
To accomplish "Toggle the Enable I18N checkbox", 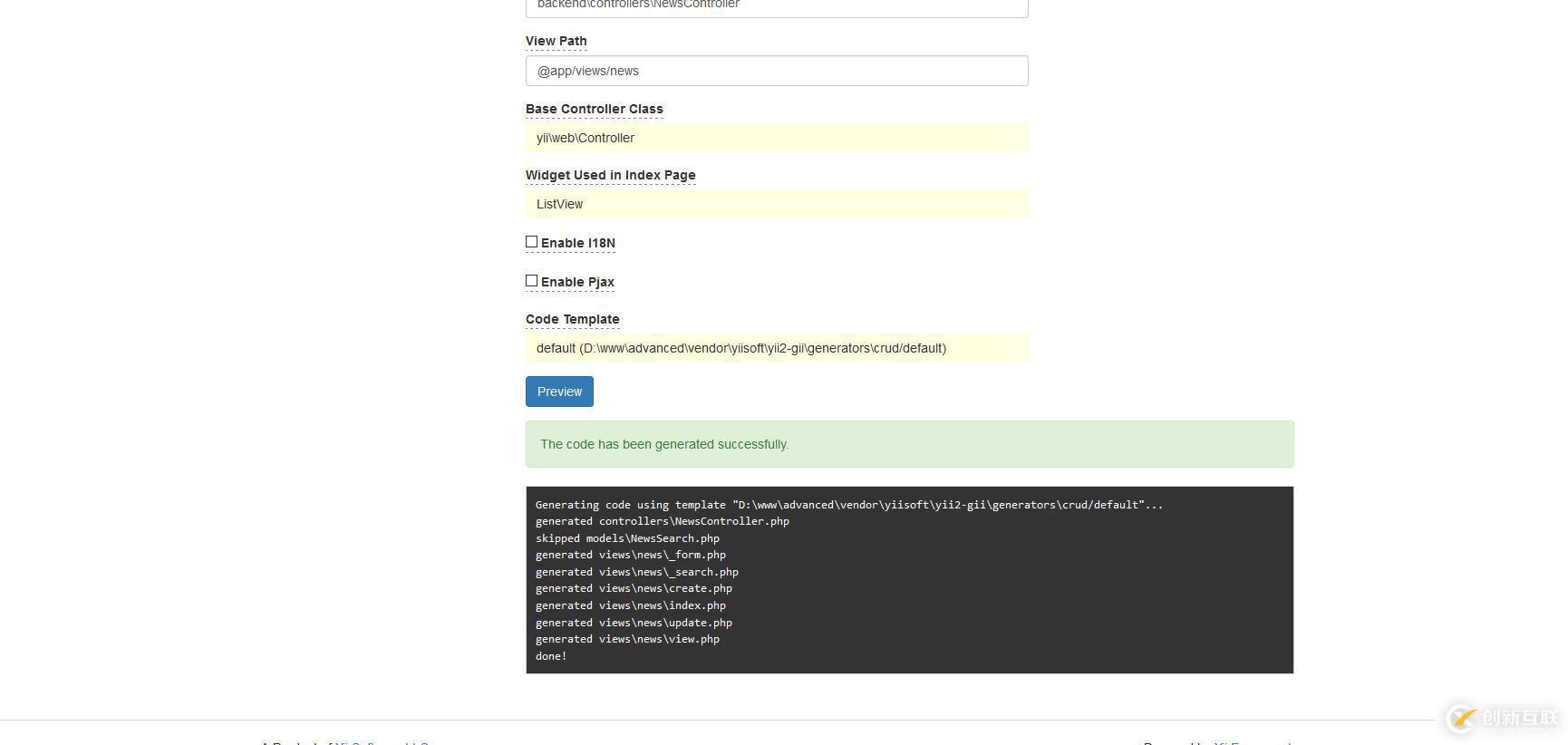I will (532, 242).
